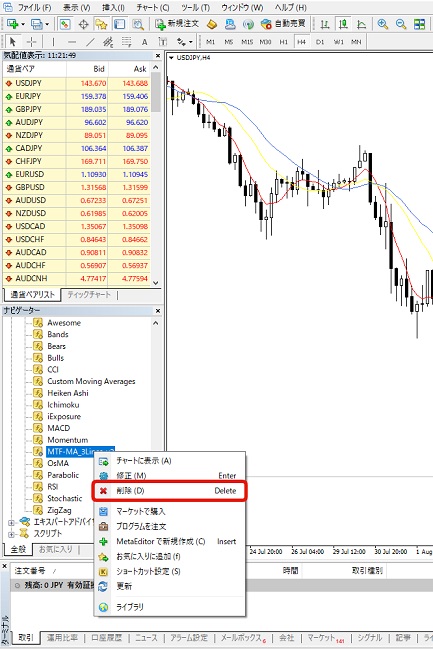This screenshot has width=433, height=649.
Task: Switch to W1 timeframe
Action: click(339, 42)
